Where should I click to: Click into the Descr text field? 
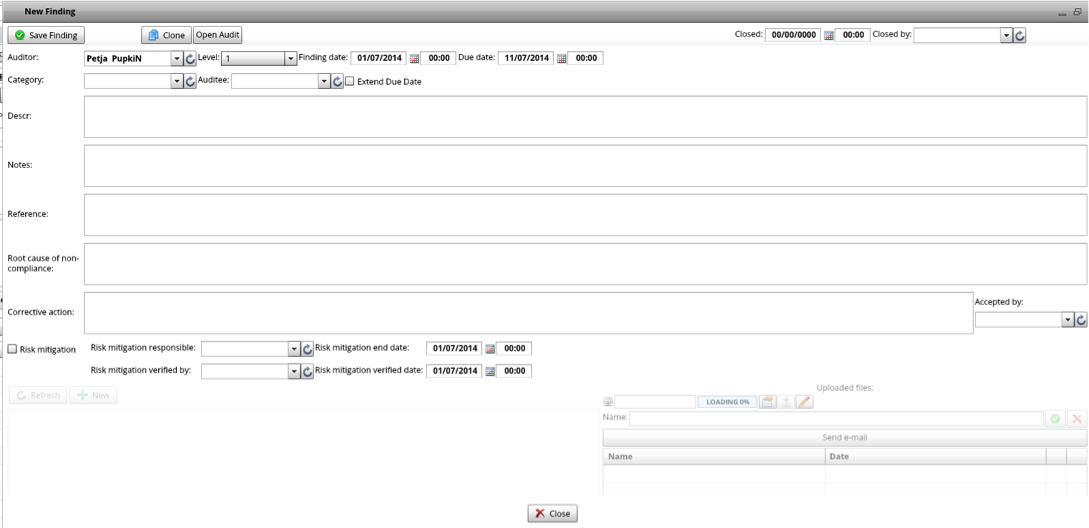pos(585,117)
